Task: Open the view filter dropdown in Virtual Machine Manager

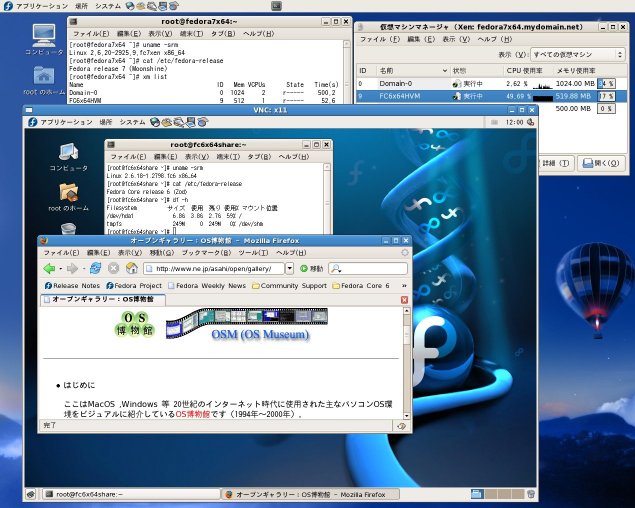Action: pyautogui.click(x=578, y=54)
